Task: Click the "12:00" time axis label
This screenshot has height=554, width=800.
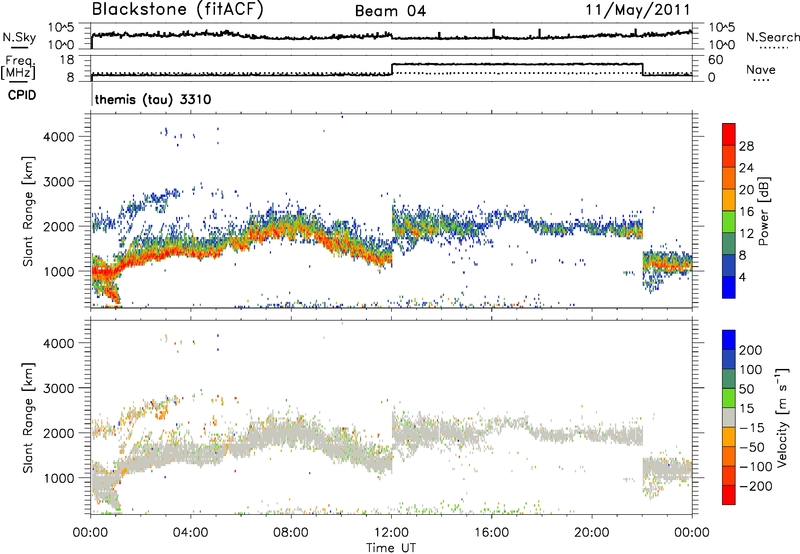Action: tap(391, 533)
